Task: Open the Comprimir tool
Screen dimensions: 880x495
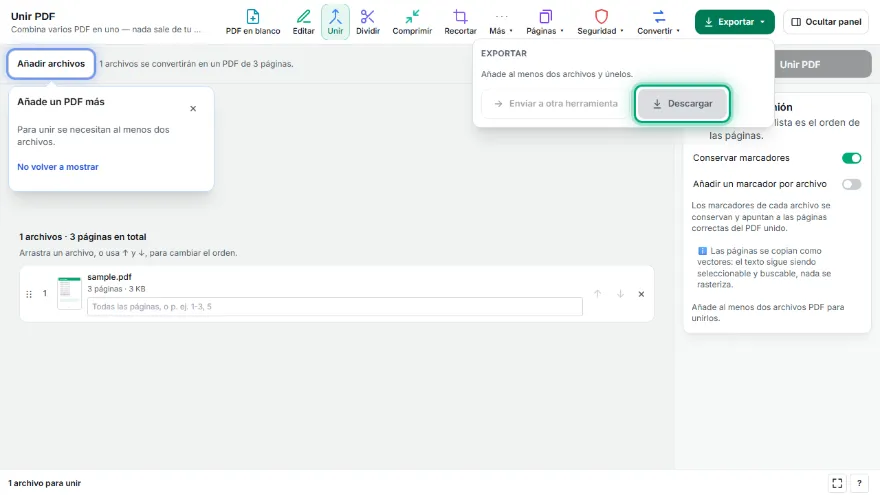Action: [x=412, y=22]
